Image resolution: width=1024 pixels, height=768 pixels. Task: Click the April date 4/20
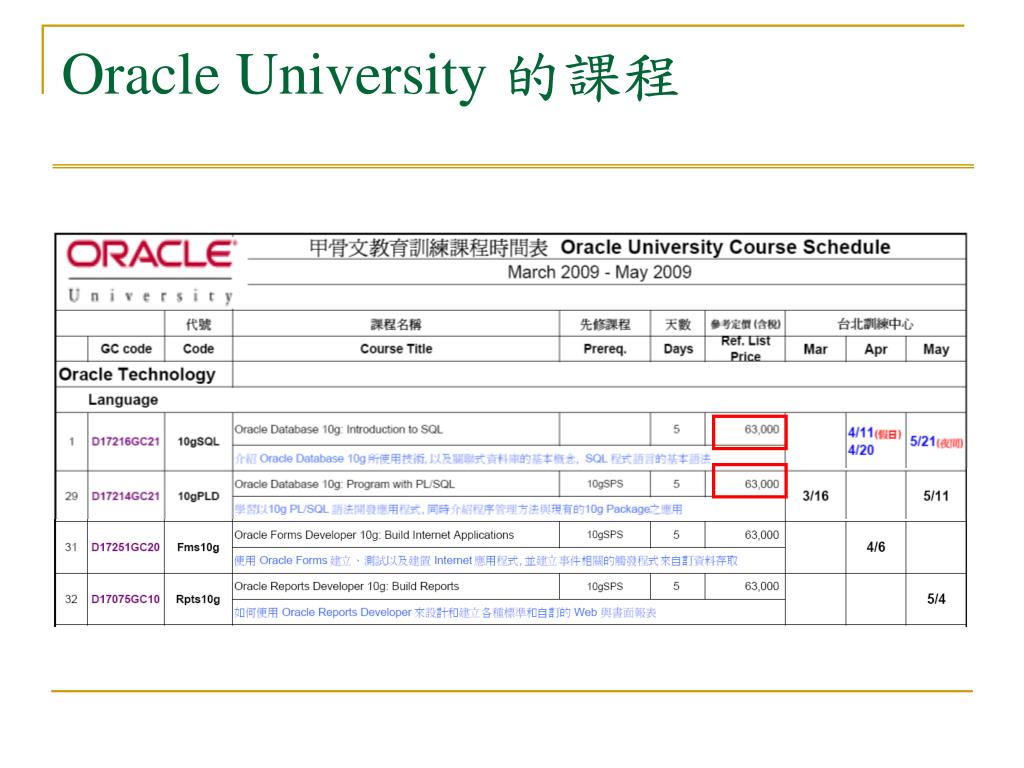pyautogui.click(x=861, y=450)
